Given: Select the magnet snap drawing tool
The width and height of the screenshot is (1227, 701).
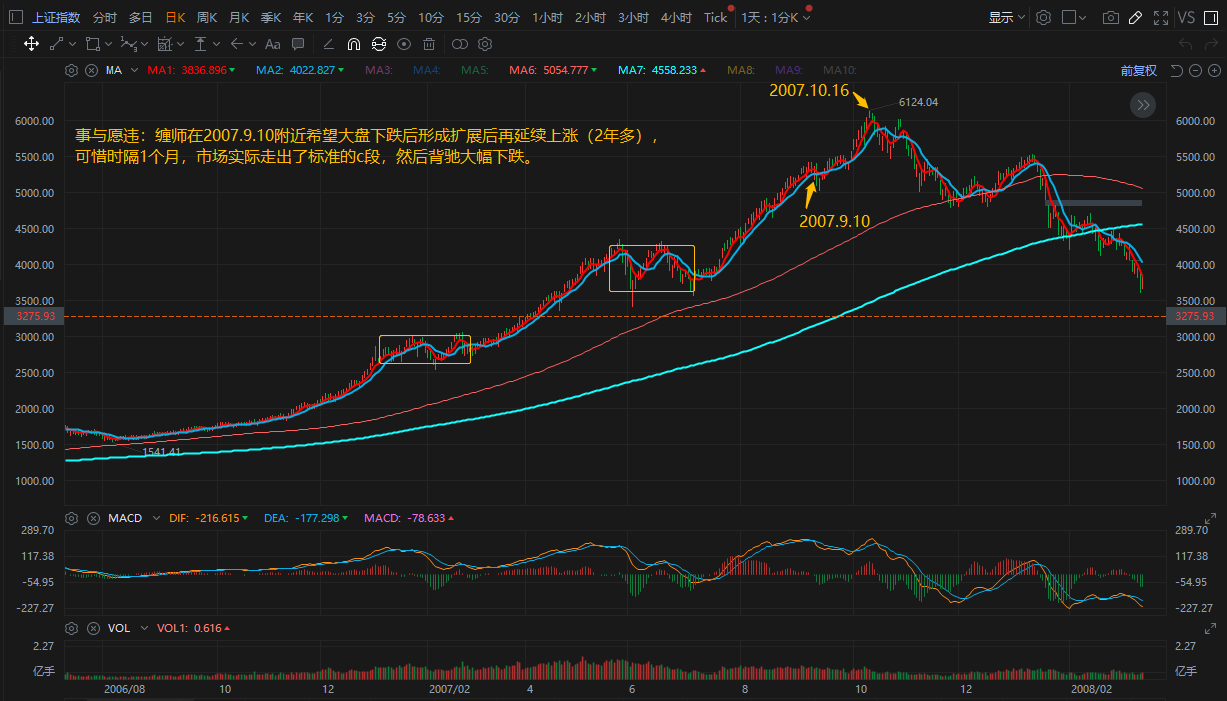Looking at the screenshot, I should pyautogui.click(x=353, y=44).
